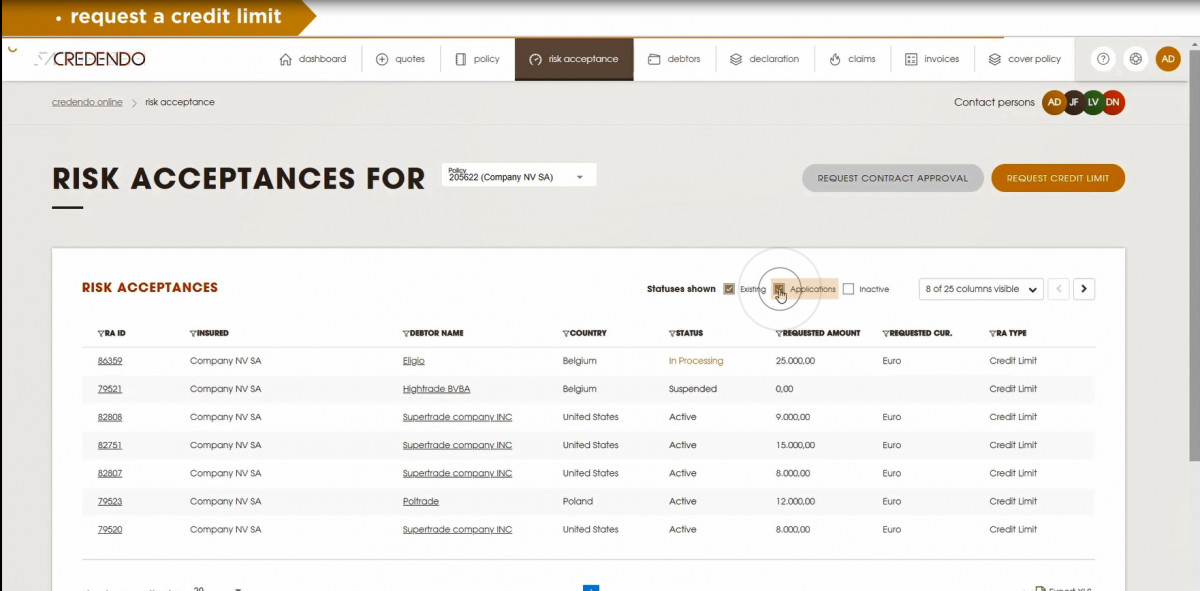Click filter icon on Requested Amount column
Image resolution: width=1200 pixels, height=591 pixels.
(x=778, y=333)
